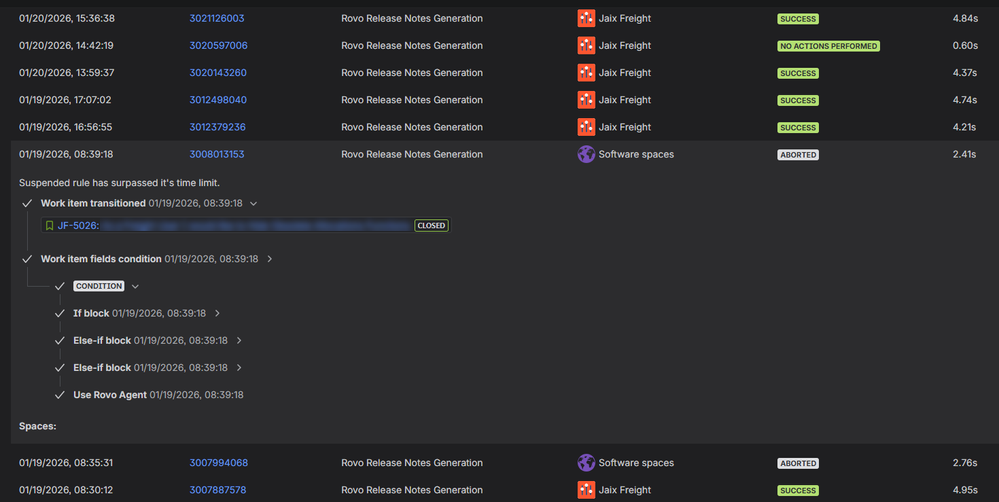
Task: Expand the If block chevron
Action: [x=217, y=313]
